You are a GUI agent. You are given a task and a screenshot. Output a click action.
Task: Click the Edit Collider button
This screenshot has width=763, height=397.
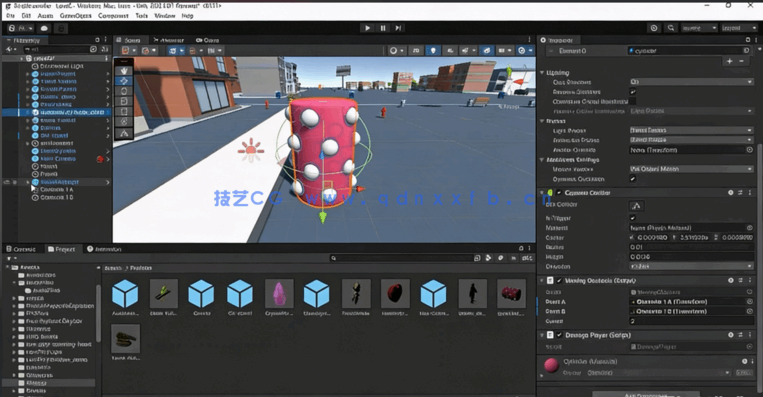[x=636, y=205]
